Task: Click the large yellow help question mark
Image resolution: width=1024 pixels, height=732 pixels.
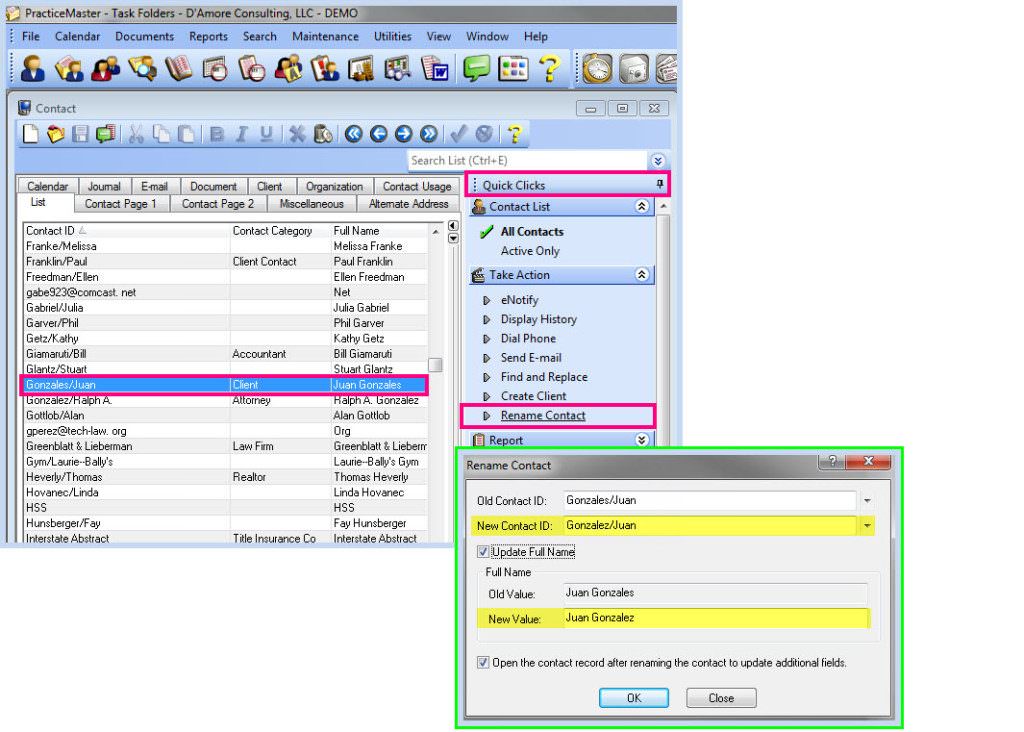Action: point(550,68)
